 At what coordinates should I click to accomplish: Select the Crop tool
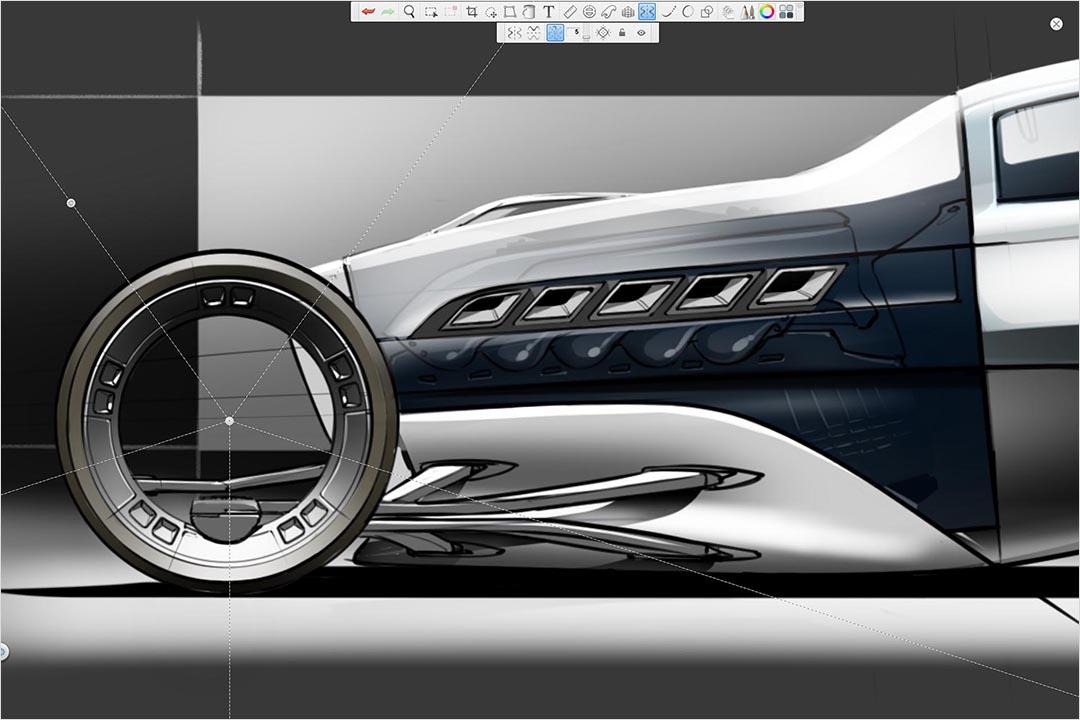(x=473, y=9)
